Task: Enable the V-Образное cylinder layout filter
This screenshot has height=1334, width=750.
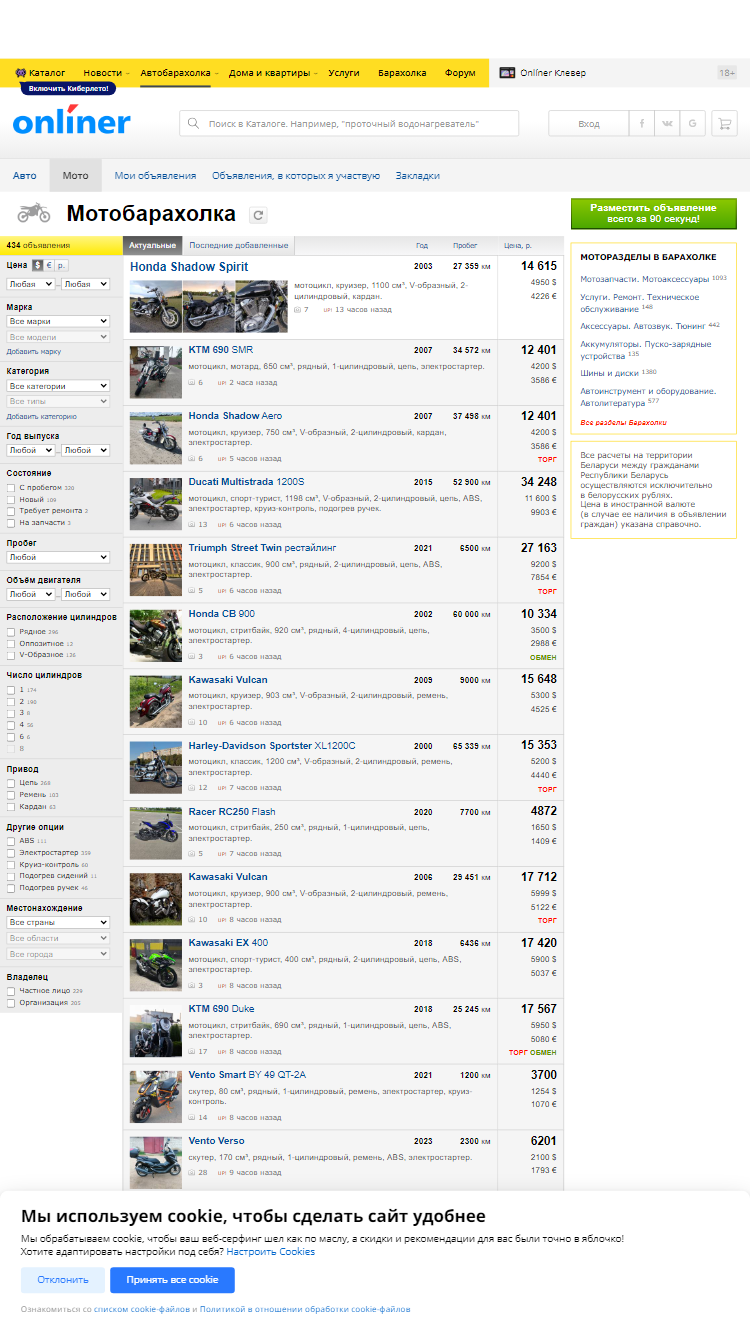Action: (x=11, y=655)
